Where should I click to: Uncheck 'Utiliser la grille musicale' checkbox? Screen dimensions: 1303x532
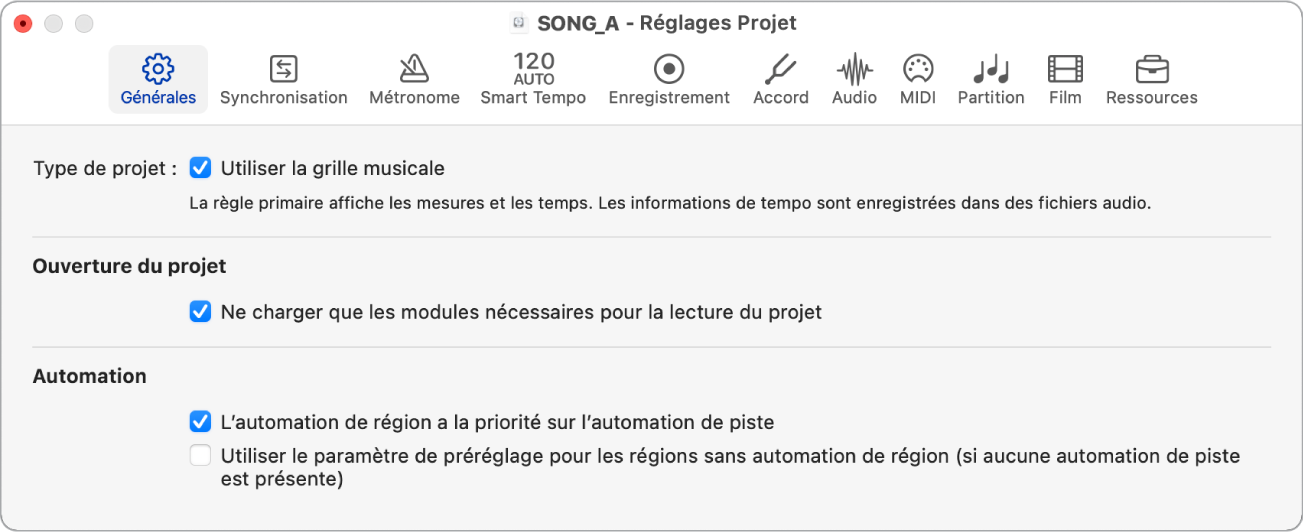(200, 168)
